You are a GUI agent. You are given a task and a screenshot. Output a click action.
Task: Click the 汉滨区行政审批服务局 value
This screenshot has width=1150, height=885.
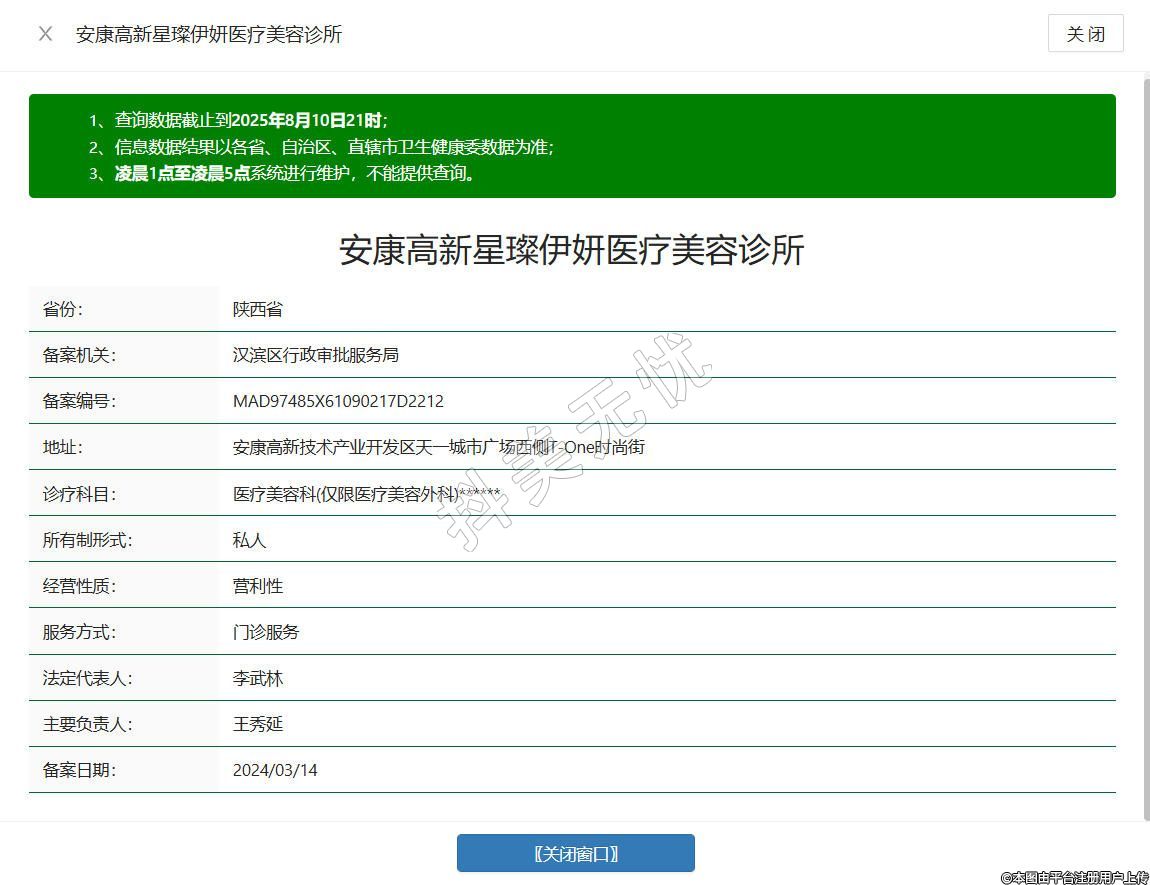point(316,355)
